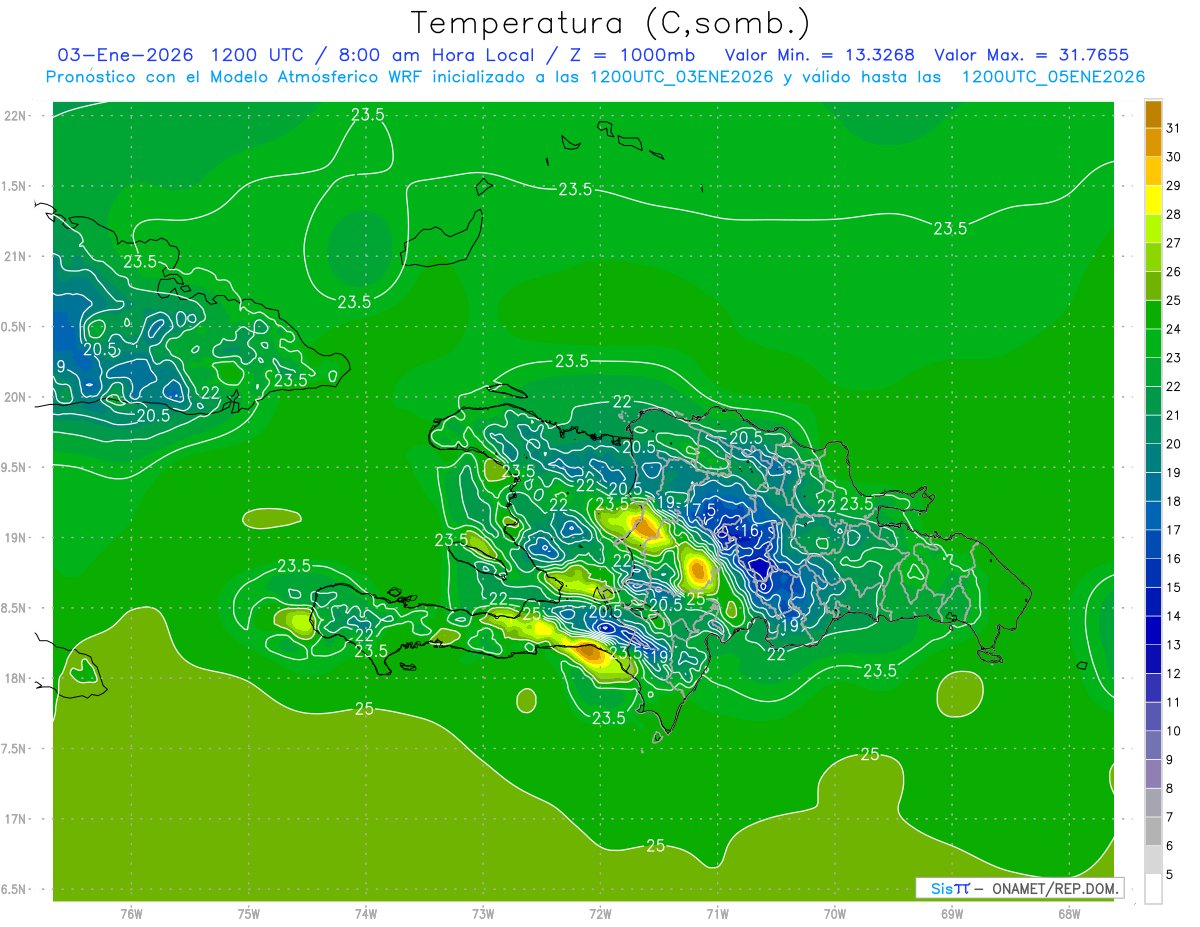Screen dimensions: 1200x927
Task: Click the 18N latitude axis label
Action: tap(17, 679)
